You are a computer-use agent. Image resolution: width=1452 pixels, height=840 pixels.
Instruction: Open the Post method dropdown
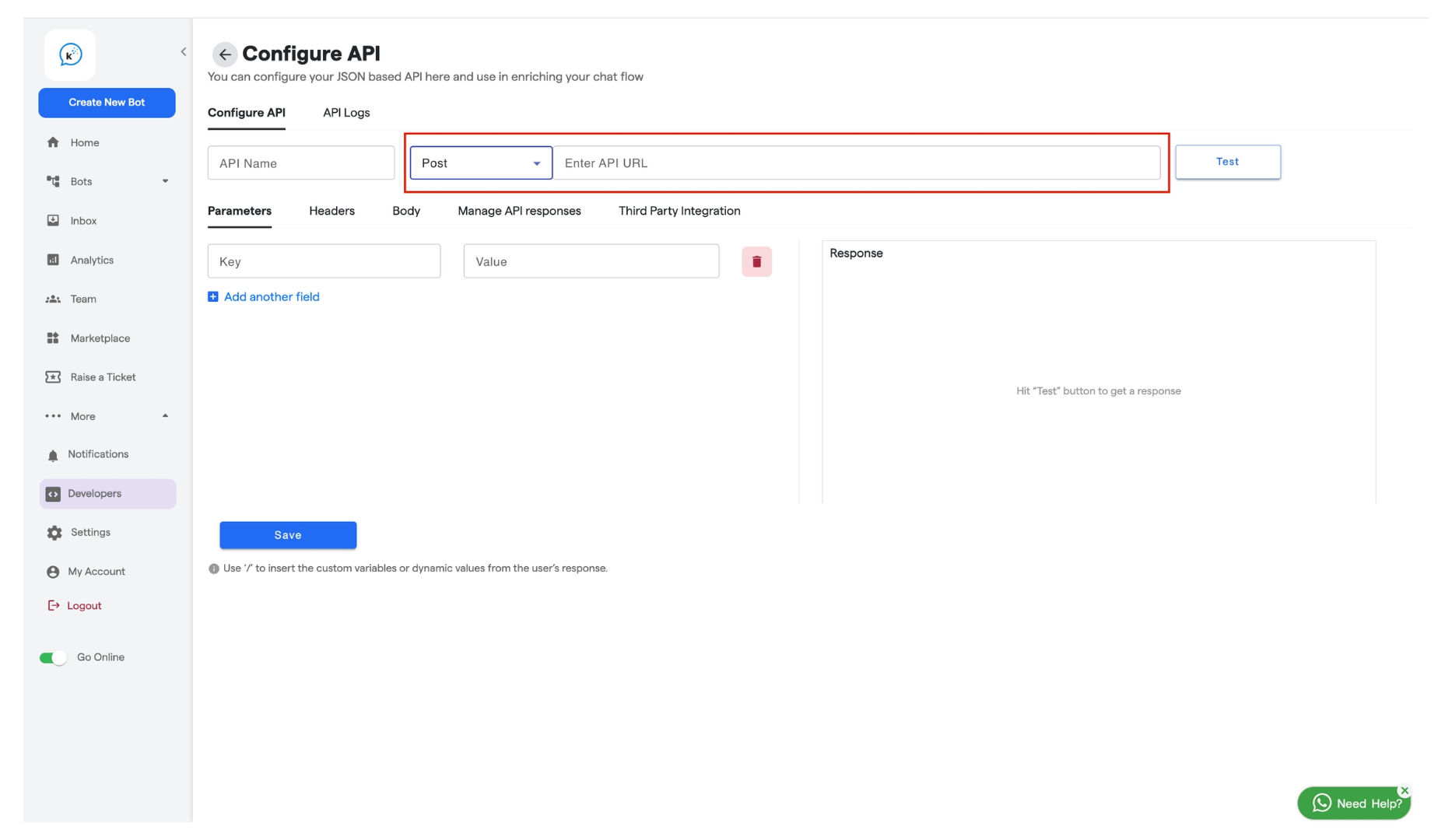pos(481,163)
